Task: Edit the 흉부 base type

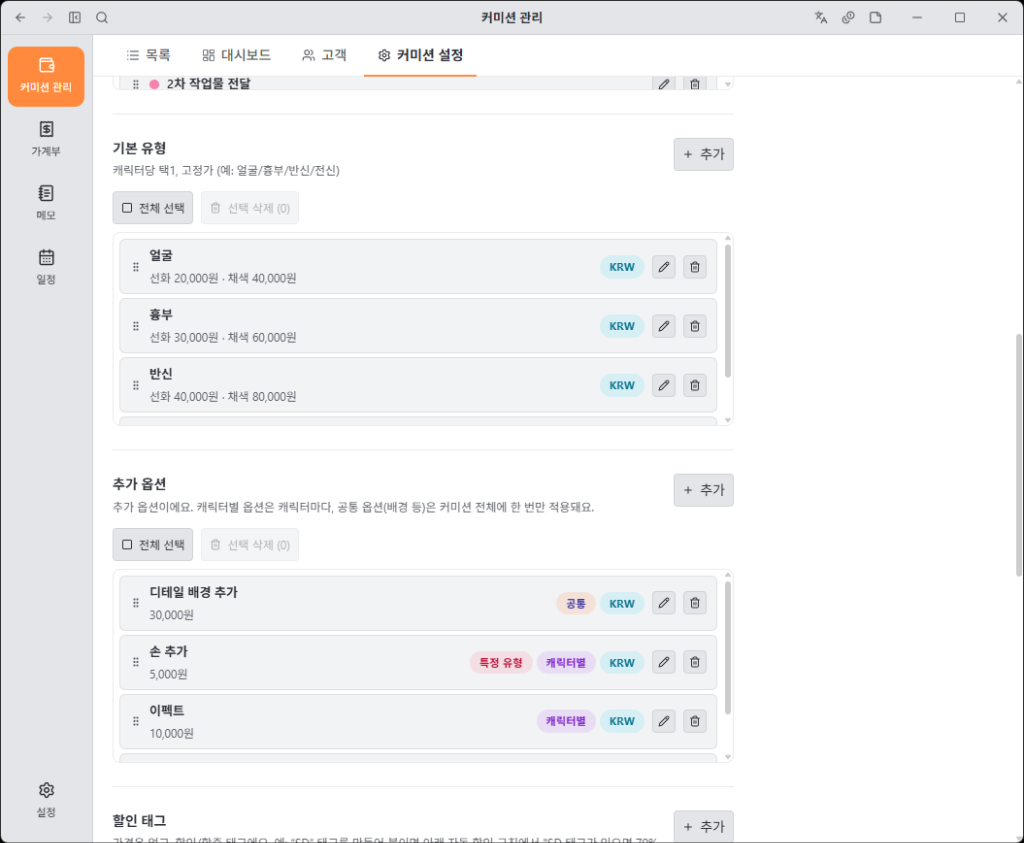Action: tap(664, 326)
